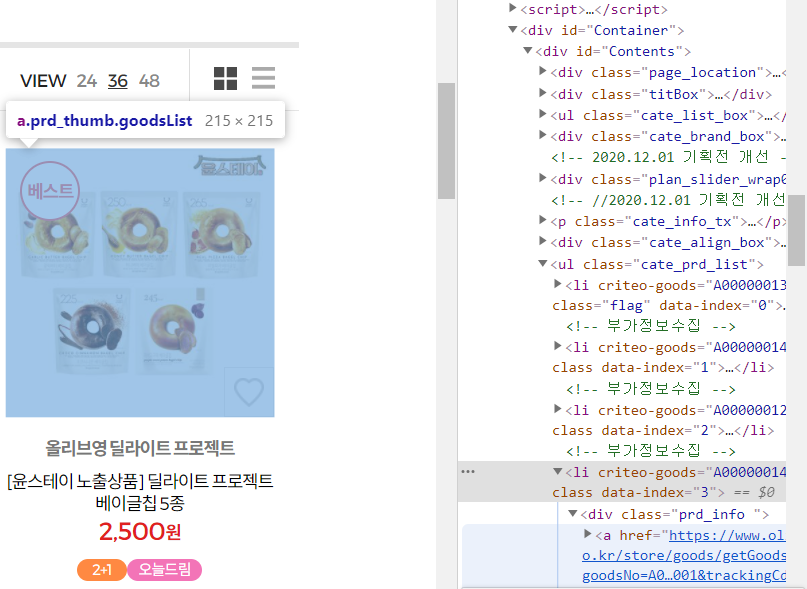The width and height of the screenshot is (807, 589).
Task: Expand the script element node
Action: point(513,8)
